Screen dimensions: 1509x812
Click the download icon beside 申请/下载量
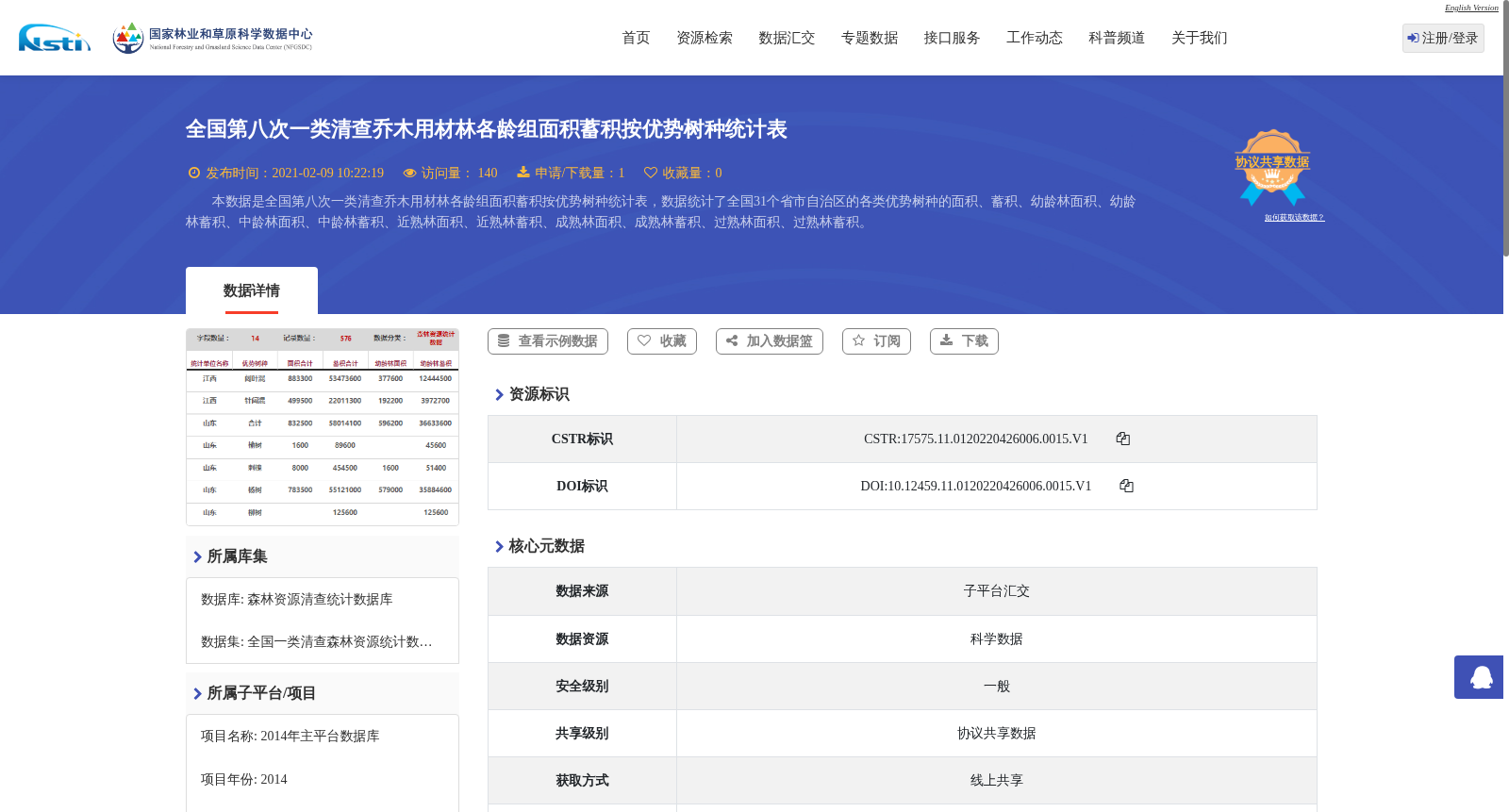(x=523, y=173)
